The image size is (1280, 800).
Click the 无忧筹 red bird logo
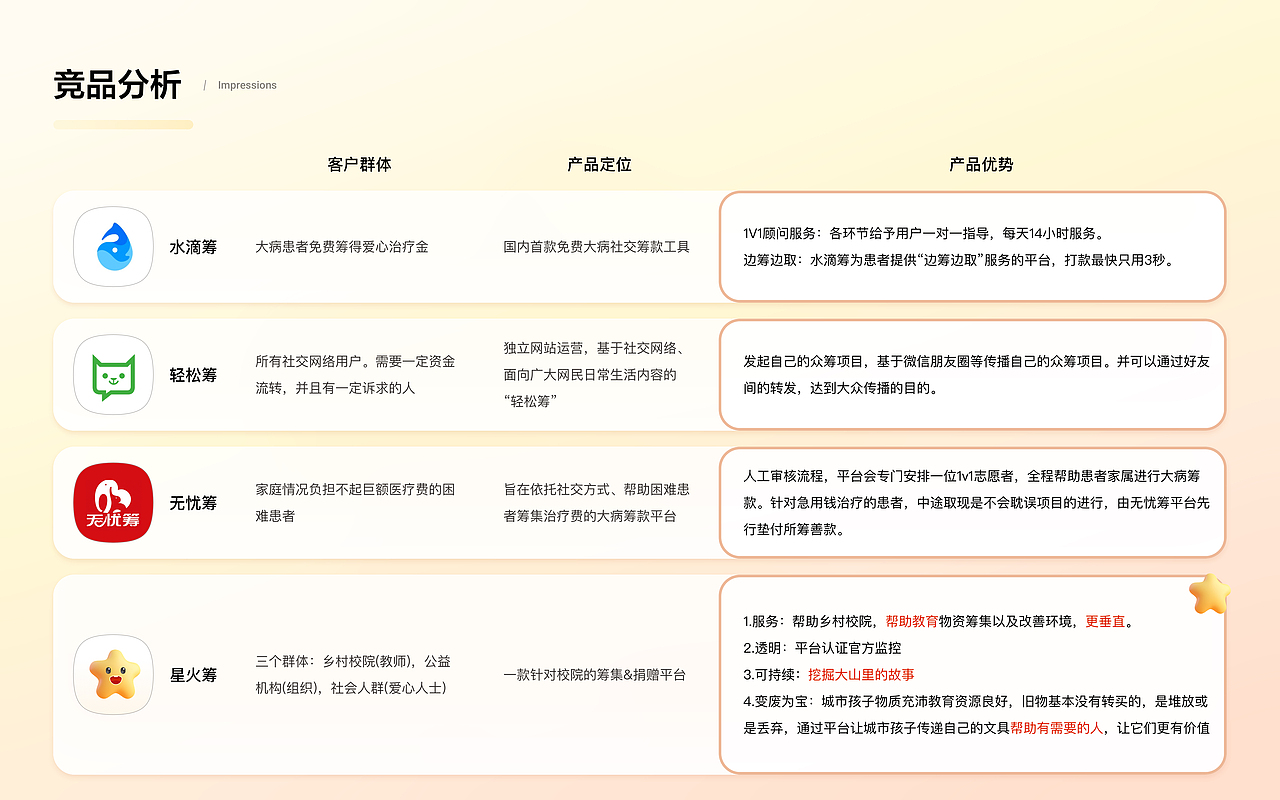pyautogui.click(x=112, y=502)
